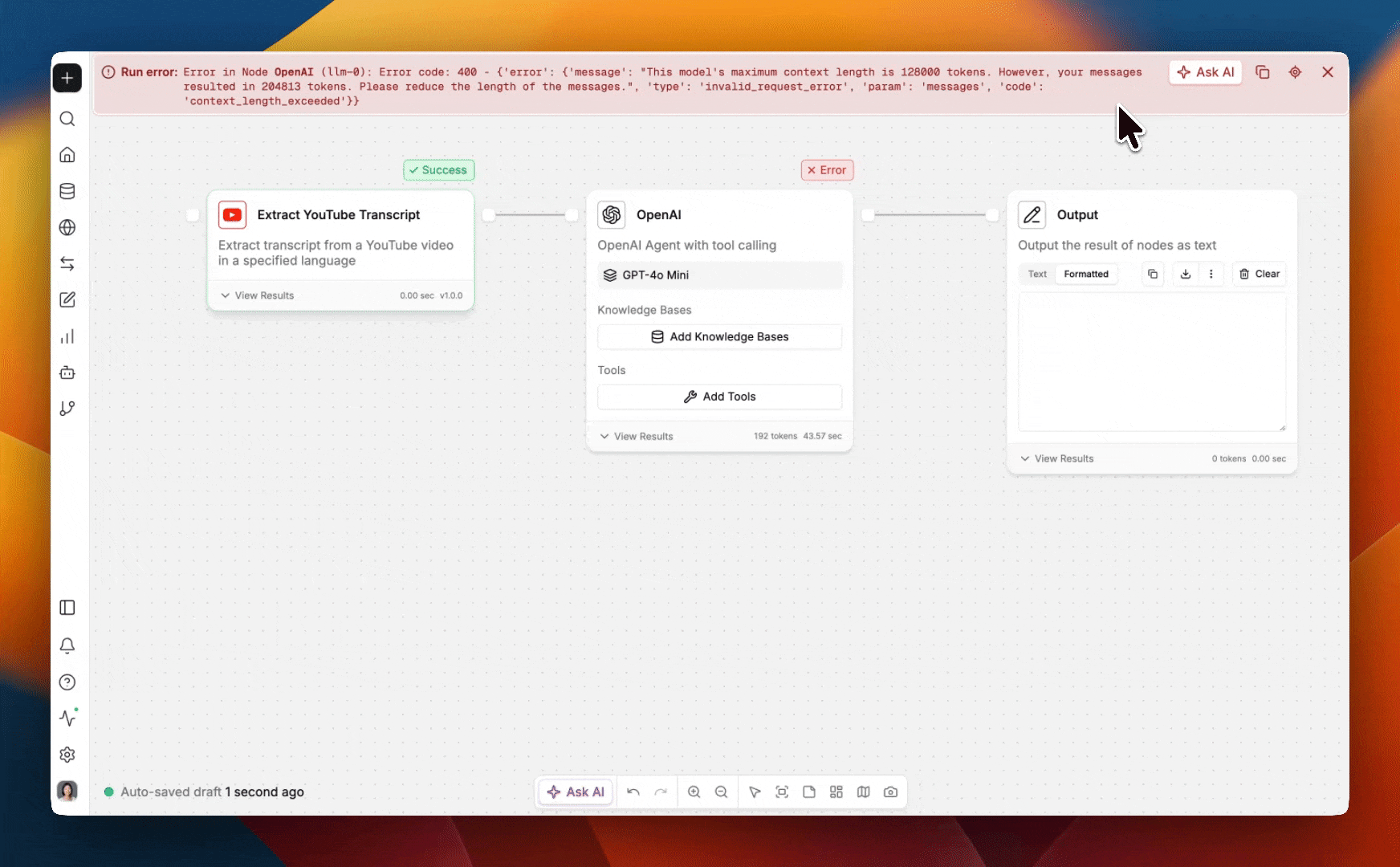1400x867 pixels.
Task: Click the camera screenshot icon in bottom toolbar
Action: 890,792
